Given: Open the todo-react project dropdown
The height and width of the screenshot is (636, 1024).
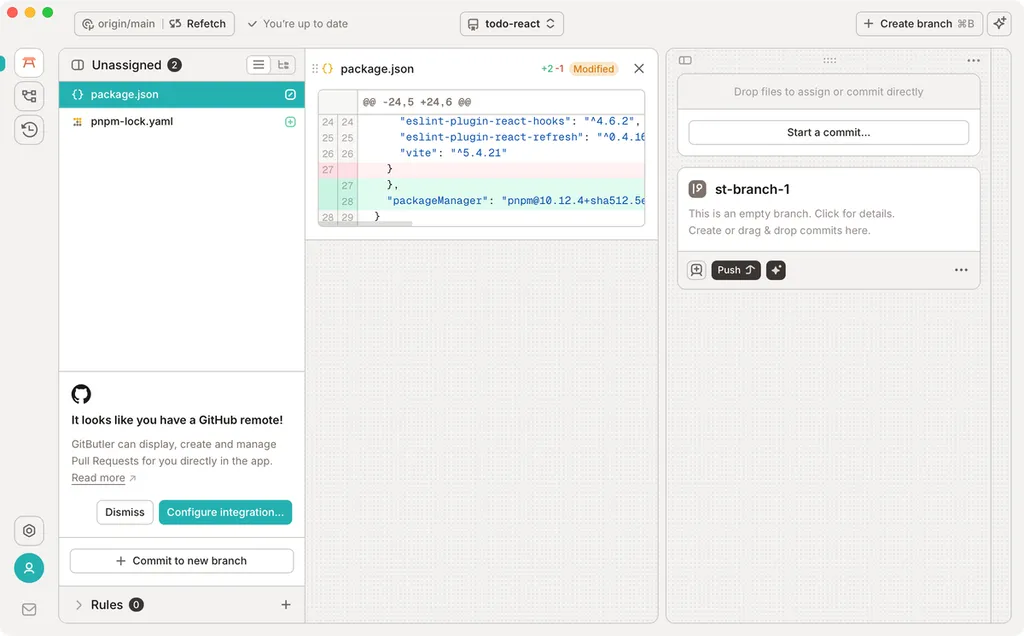Looking at the screenshot, I should pyautogui.click(x=512, y=24).
